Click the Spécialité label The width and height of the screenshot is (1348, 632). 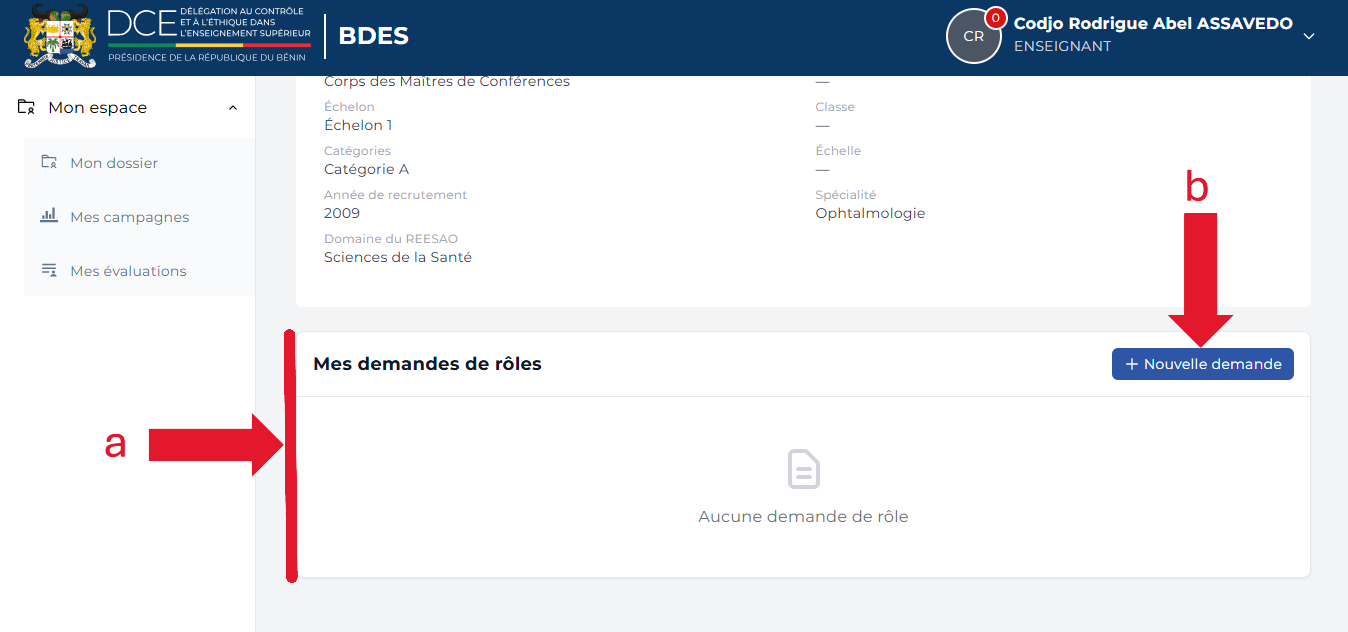pos(845,195)
